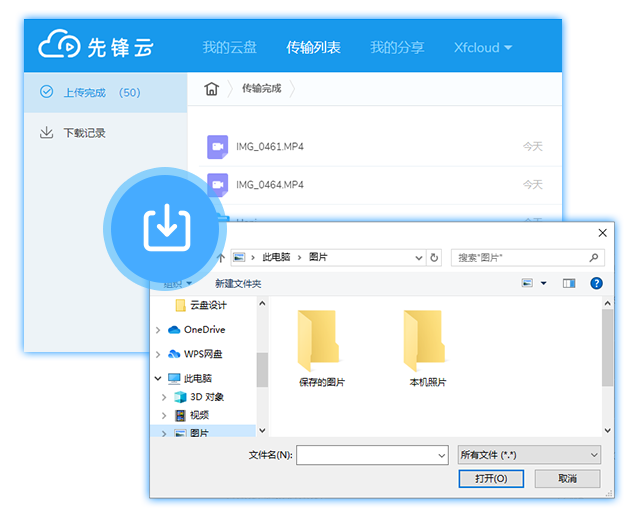Click the IMG_0461.MP4 video icon

click(218, 147)
